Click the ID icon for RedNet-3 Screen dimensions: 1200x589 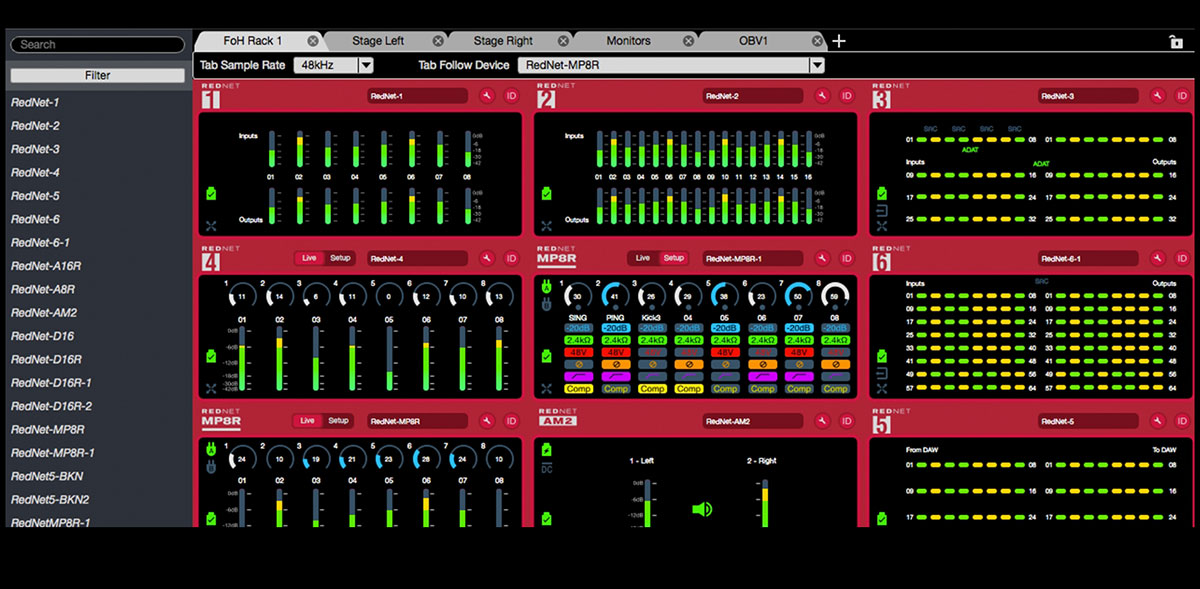[x=1182, y=96]
